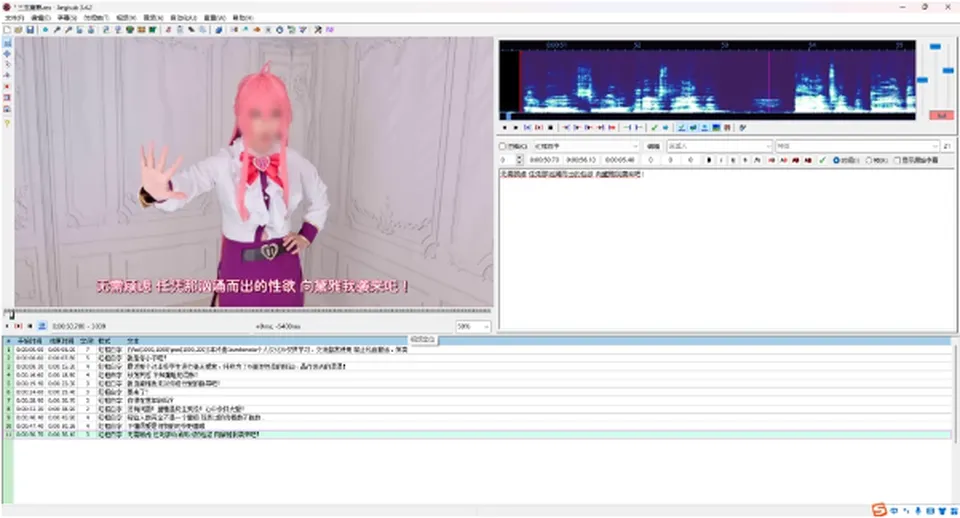Toggle the red link sliders button
Viewport: 960px width, 518px height.
tap(942, 115)
